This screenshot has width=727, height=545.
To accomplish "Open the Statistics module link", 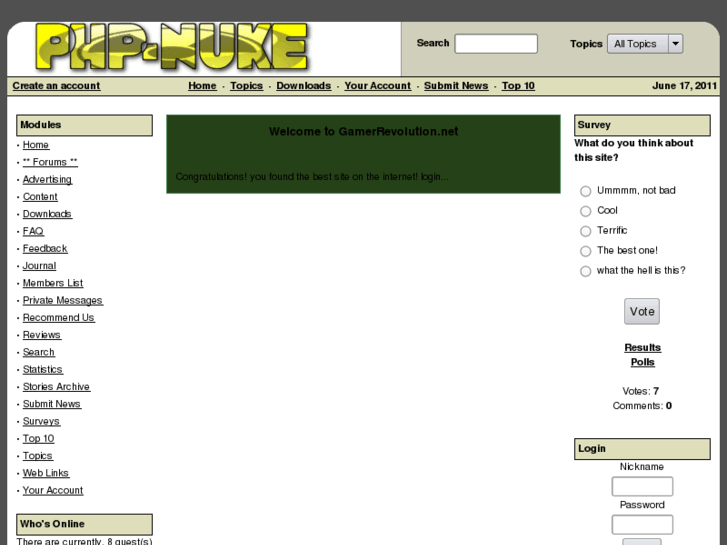I will point(43,369).
